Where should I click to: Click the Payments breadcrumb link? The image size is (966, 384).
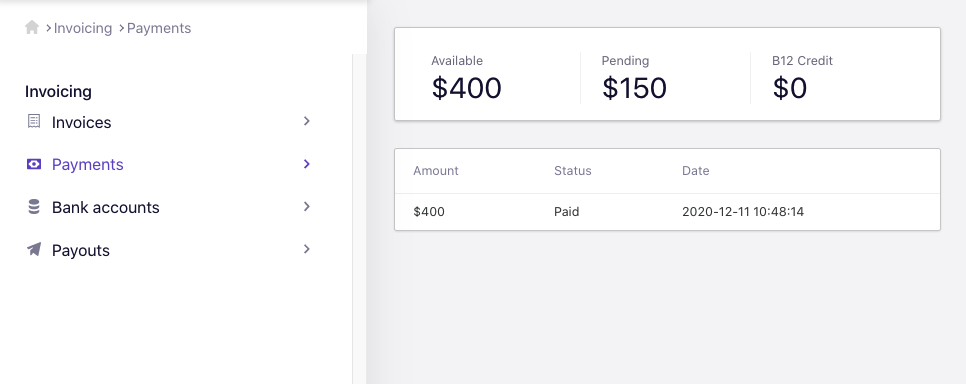tap(159, 28)
